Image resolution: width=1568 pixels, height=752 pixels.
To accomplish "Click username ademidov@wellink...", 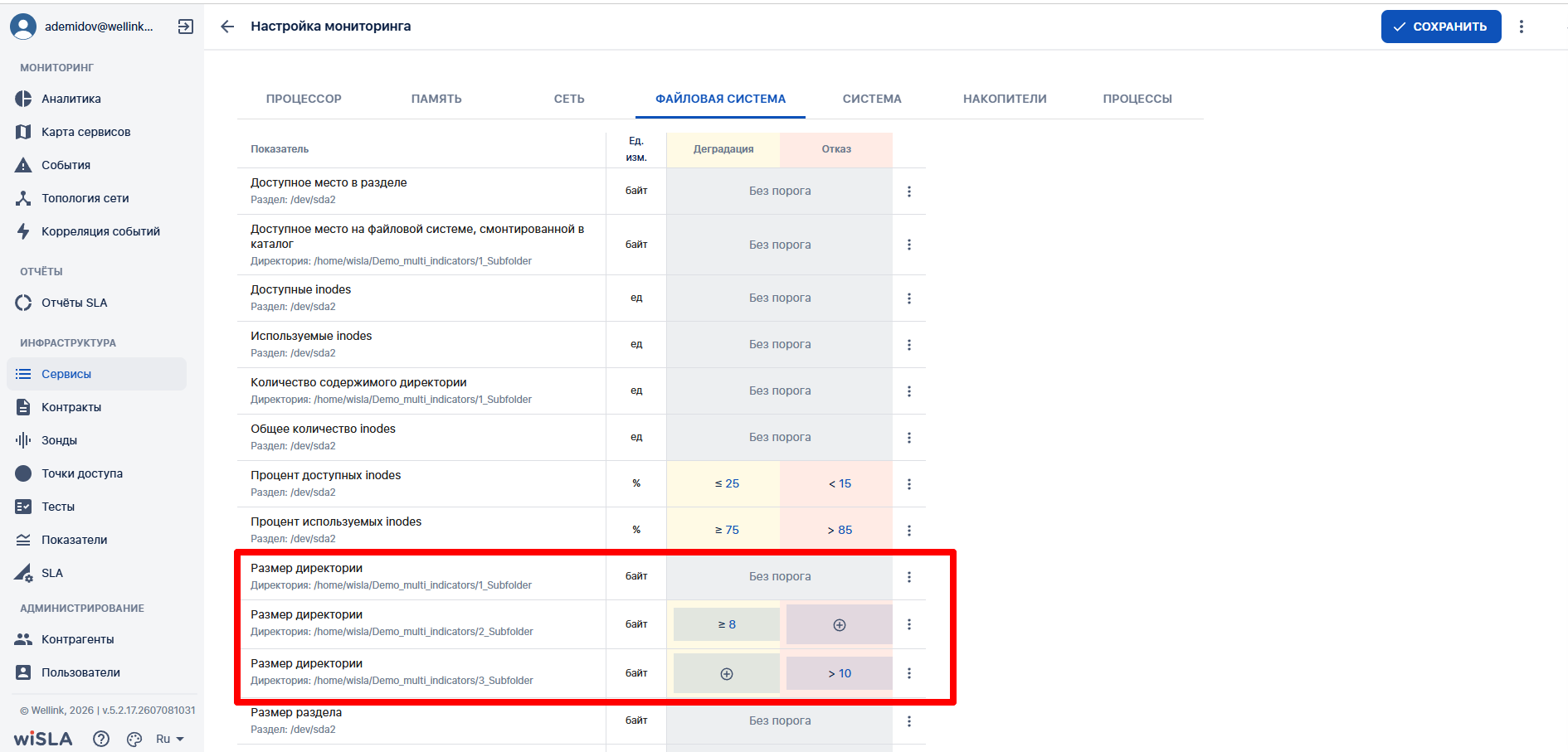I will [99, 27].
